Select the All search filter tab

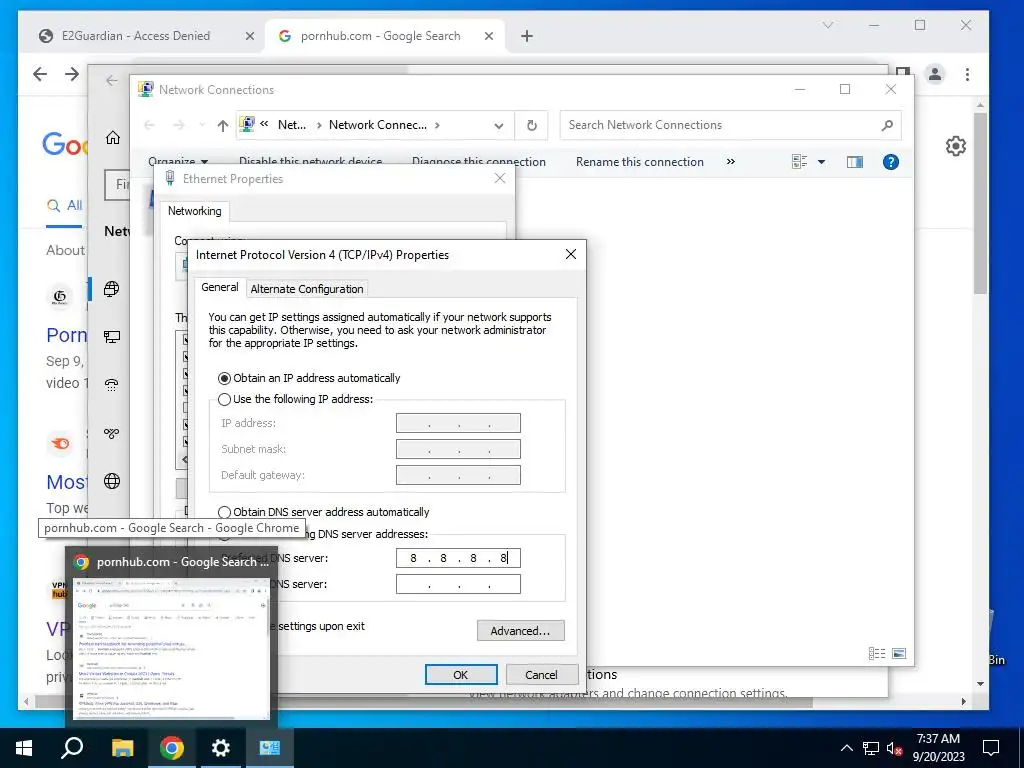click(x=65, y=206)
